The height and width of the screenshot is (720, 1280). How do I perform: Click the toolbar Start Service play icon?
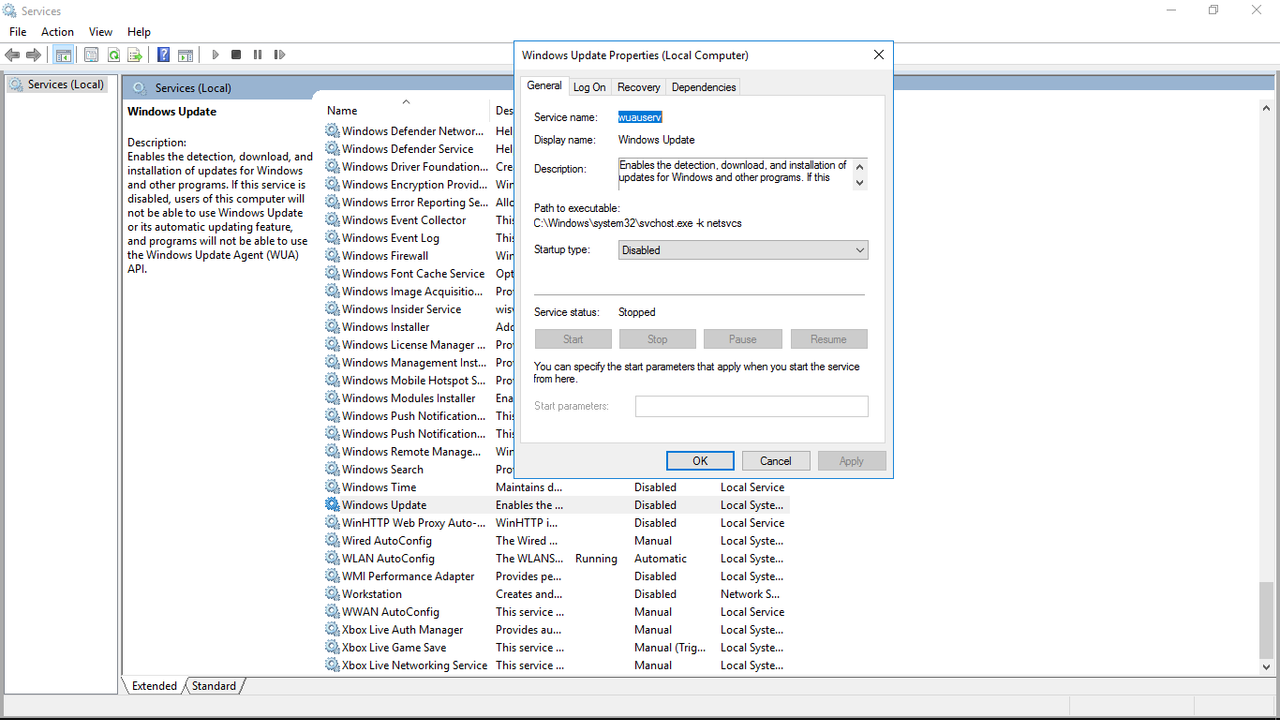pos(215,55)
